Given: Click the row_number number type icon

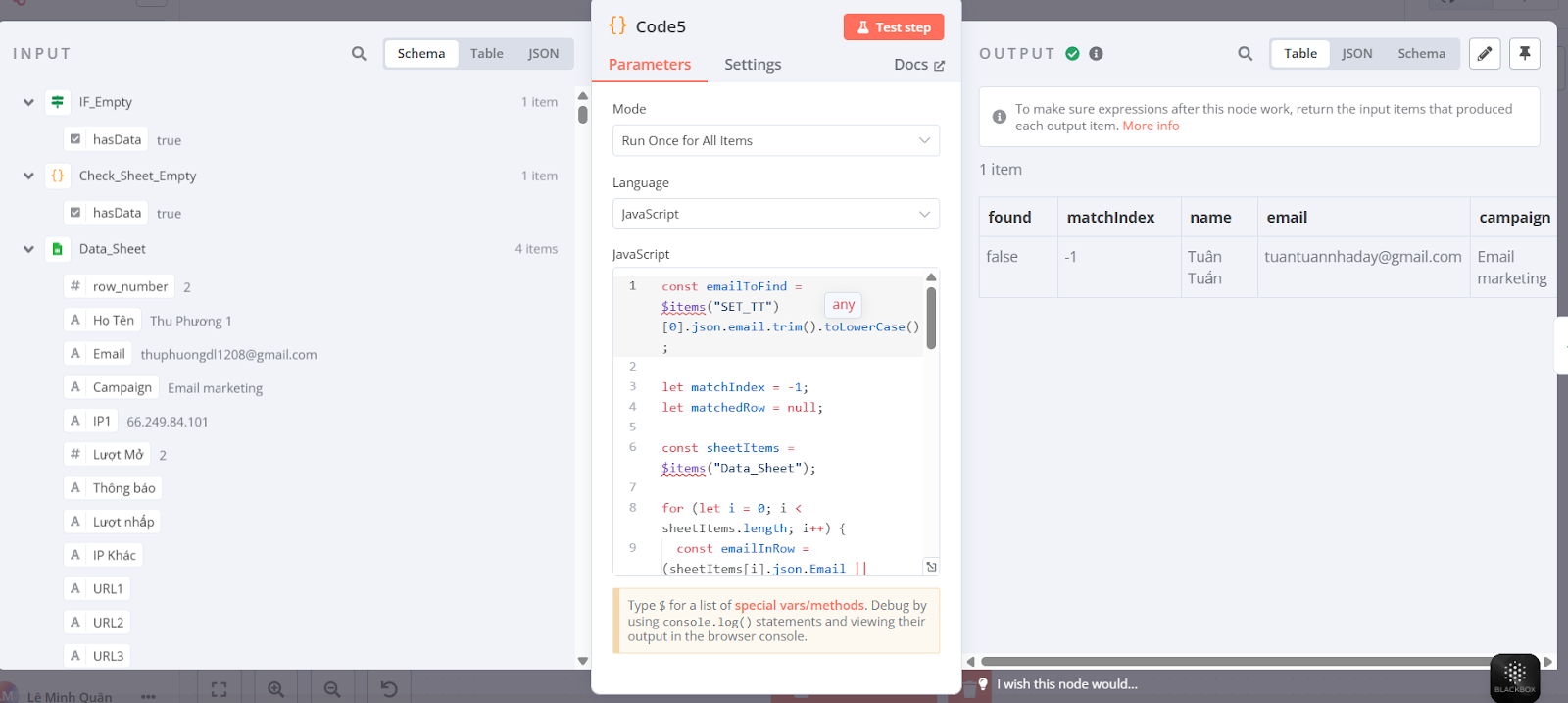Looking at the screenshot, I should point(75,286).
